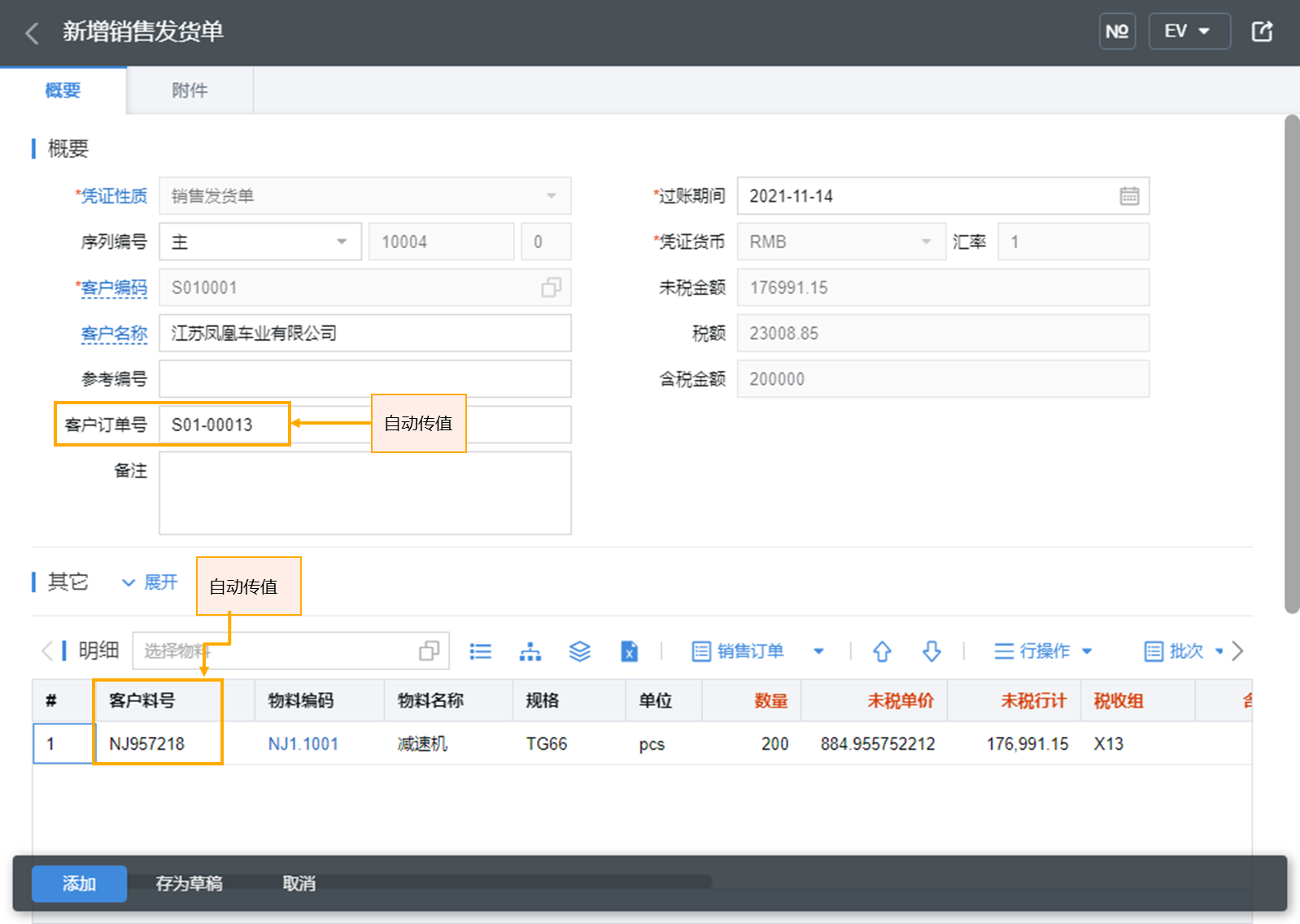This screenshot has width=1300, height=924.
Task: Open the 凭证性质 dropdown
Action: 365,196
